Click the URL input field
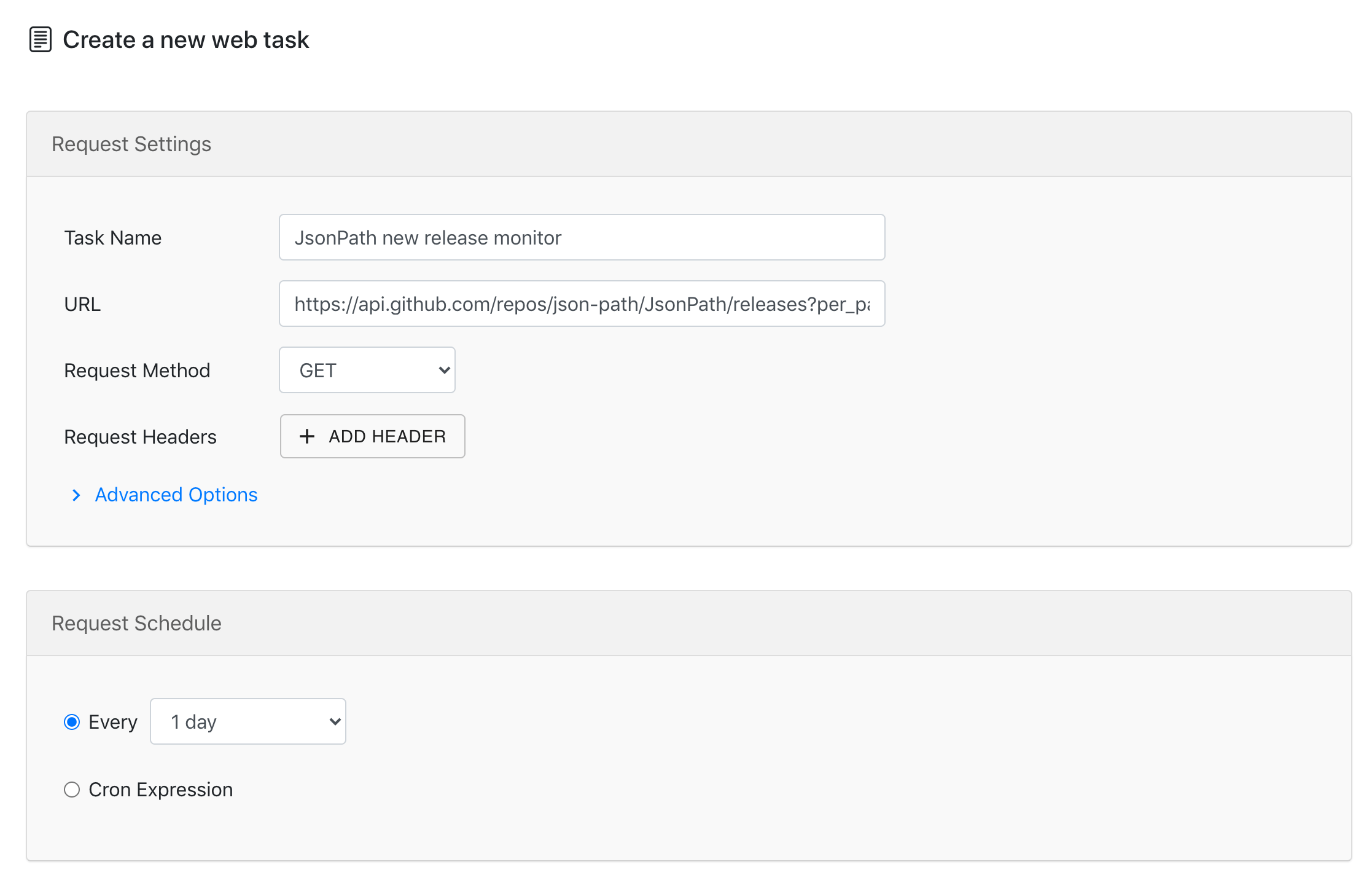Screen dimensions: 1372x886 [581, 303]
